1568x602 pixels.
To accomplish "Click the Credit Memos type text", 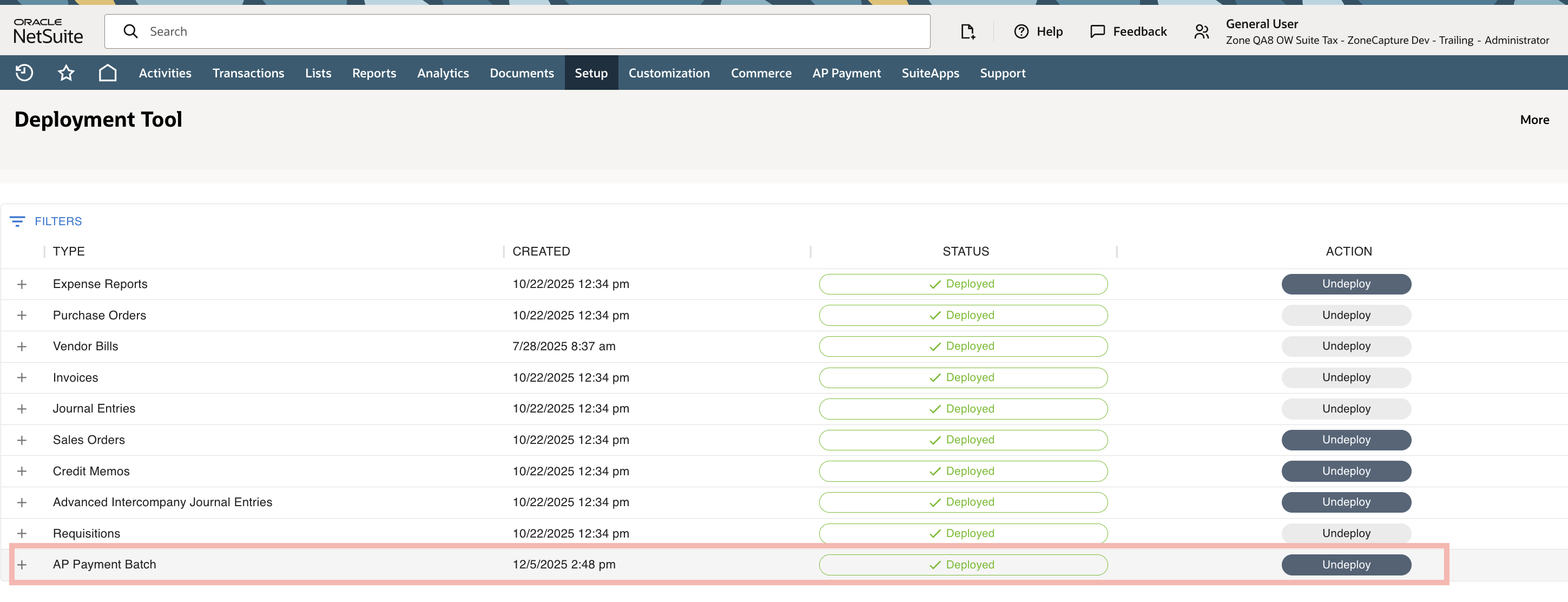I will pyautogui.click(x=91, y=472).
